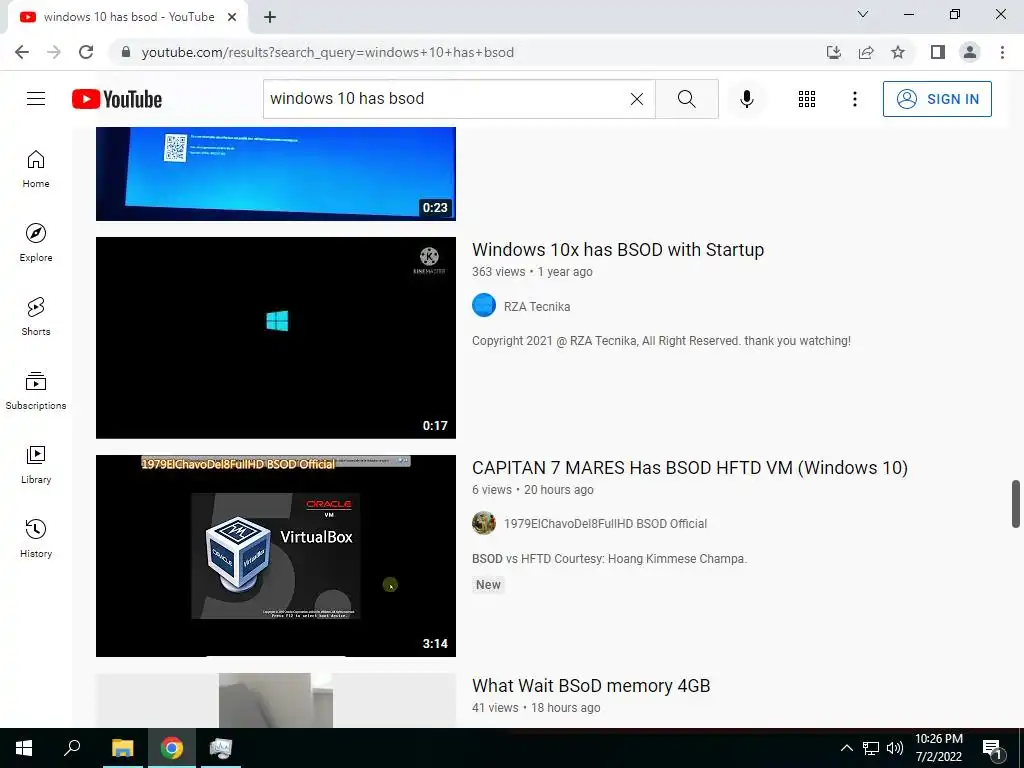Viewport: 1024px width, 768px height.
Task: Open Library in sidebar
Action: point(36,464)
